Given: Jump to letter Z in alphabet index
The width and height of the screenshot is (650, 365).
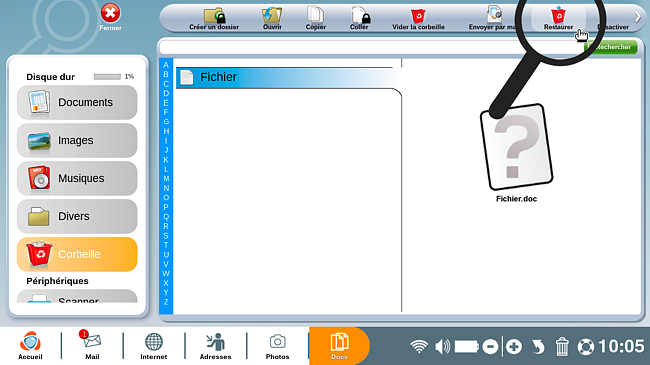Looking at the screenshot, I should [x=166, y=302].
